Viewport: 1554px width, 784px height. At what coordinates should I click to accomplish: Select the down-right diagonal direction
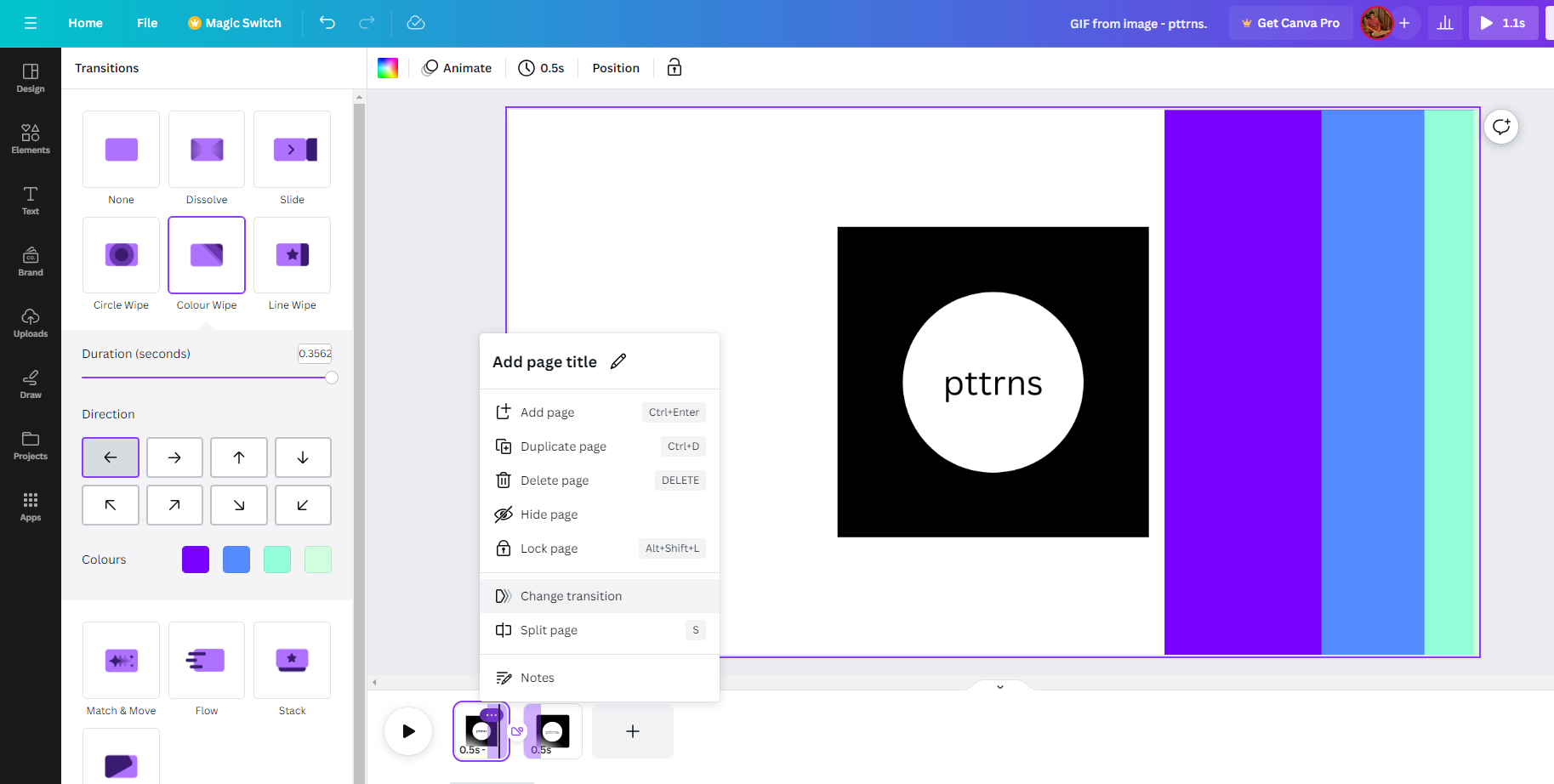click(239, 505)
